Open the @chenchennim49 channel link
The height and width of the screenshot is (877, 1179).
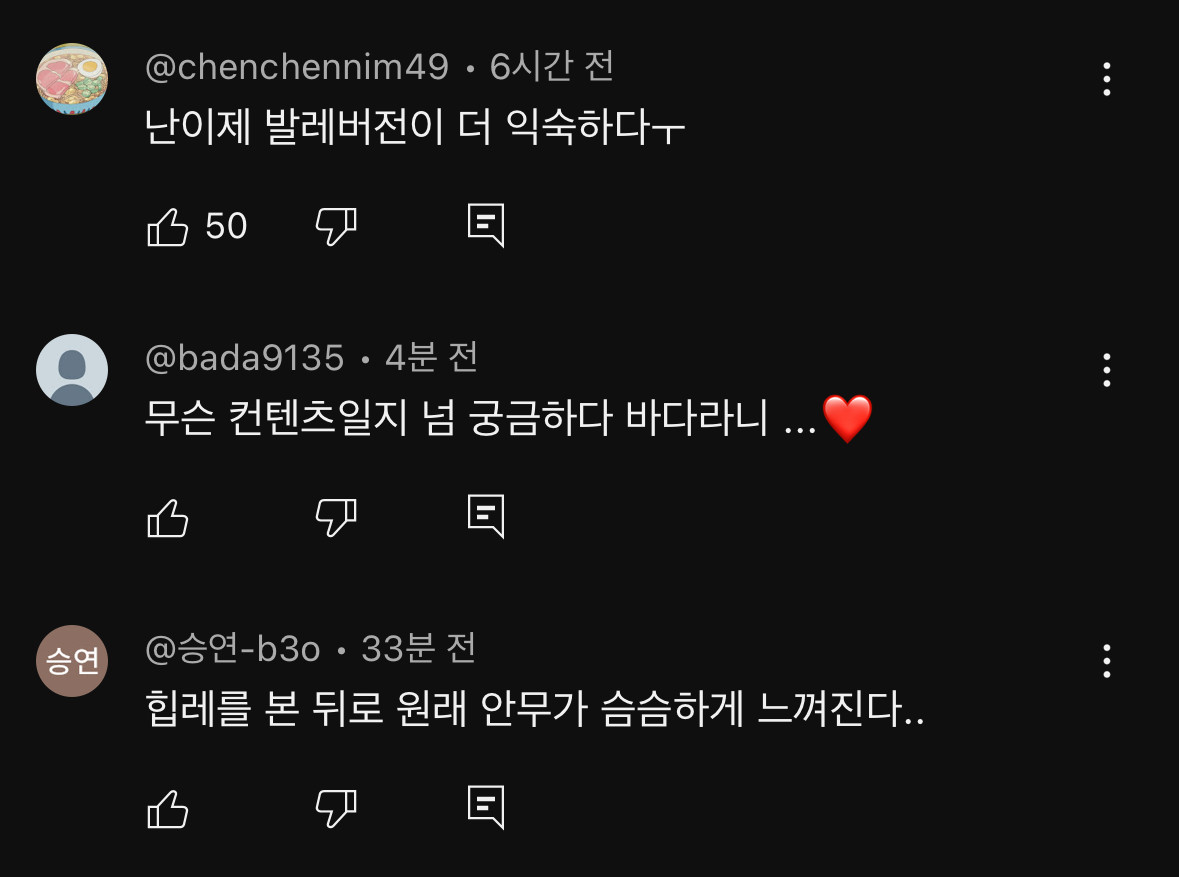[x=297, y=68]
